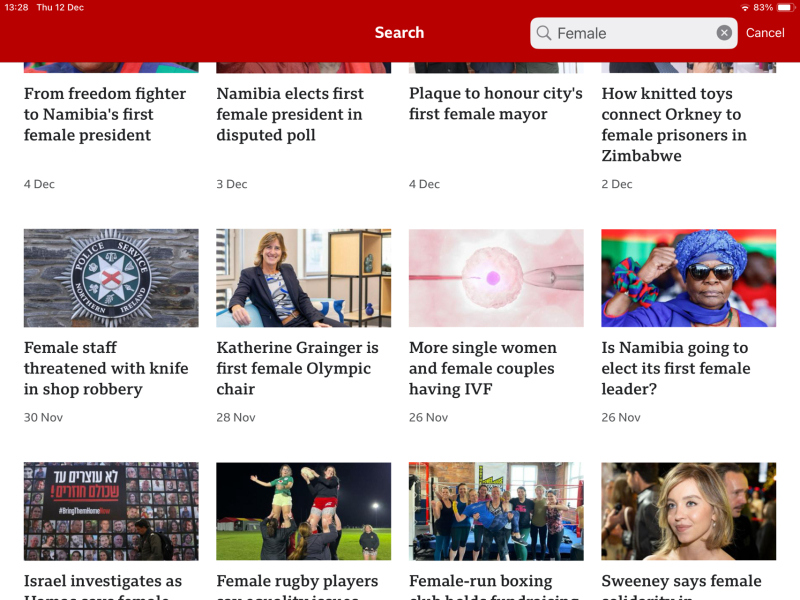Tap the Police Service Northern Ireland crest thumbnail
Image resolution: width=800 pixels, height=600 pixels.
click(x=110, y=278)
